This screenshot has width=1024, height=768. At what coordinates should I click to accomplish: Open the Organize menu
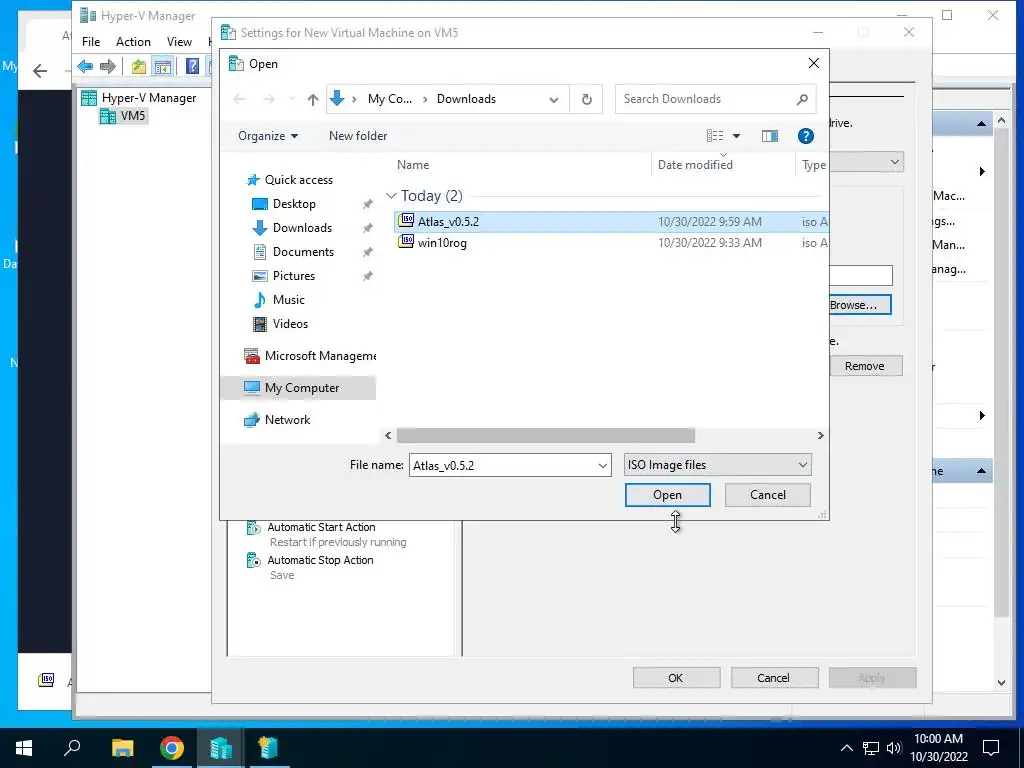pyautogui.click(x=268, y=136)
